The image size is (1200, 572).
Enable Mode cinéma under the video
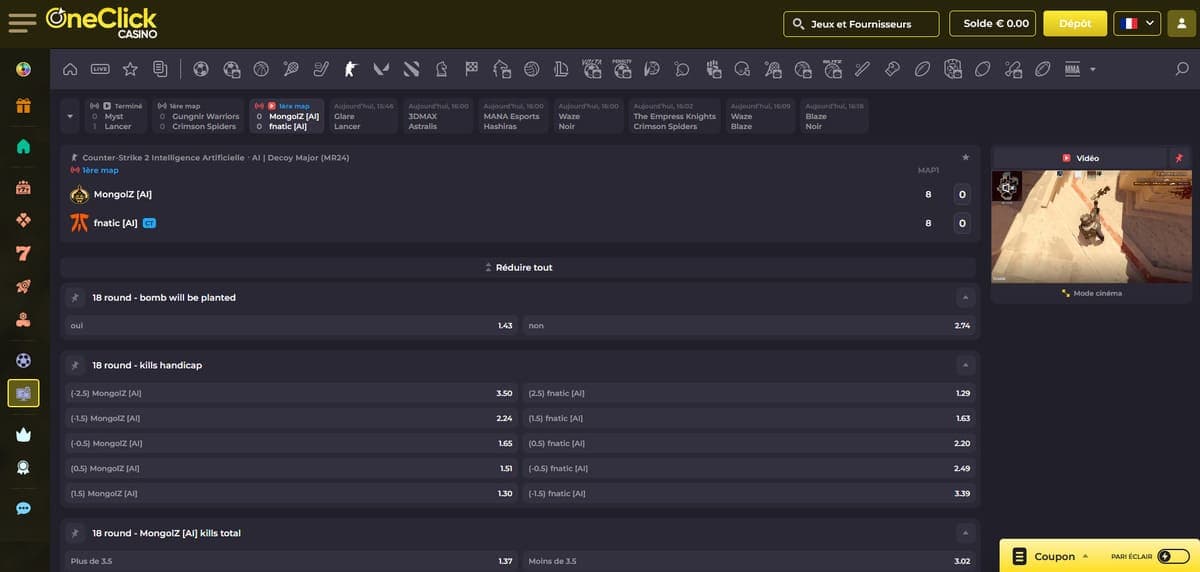[1091, 293]
